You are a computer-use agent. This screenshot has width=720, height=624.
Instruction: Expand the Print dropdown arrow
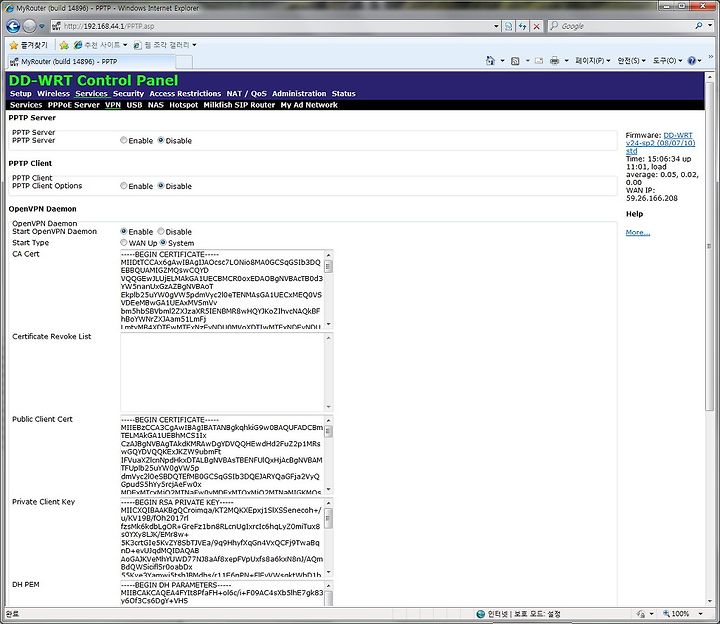tap(566, 61)
